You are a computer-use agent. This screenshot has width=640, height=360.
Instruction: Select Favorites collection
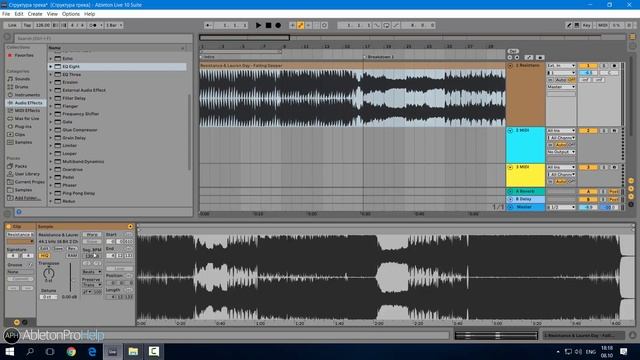pos(24,55)
